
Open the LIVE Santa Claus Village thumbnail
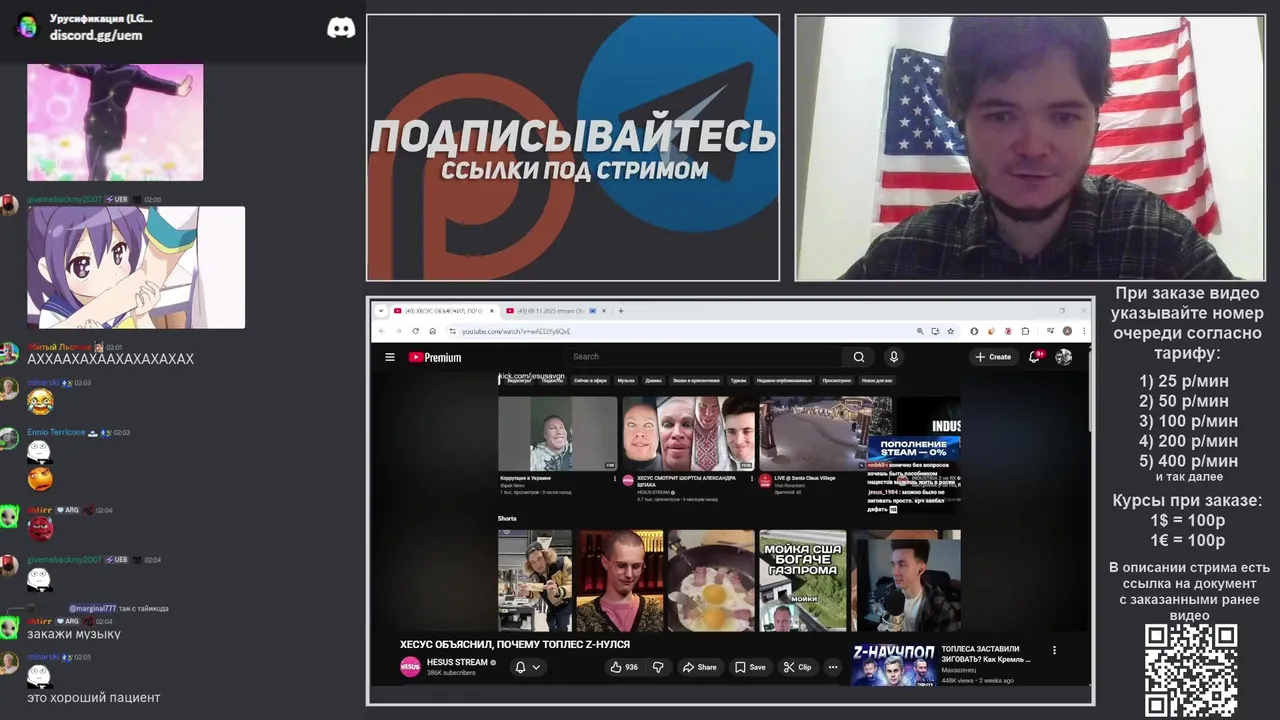(x=826, y=433)
